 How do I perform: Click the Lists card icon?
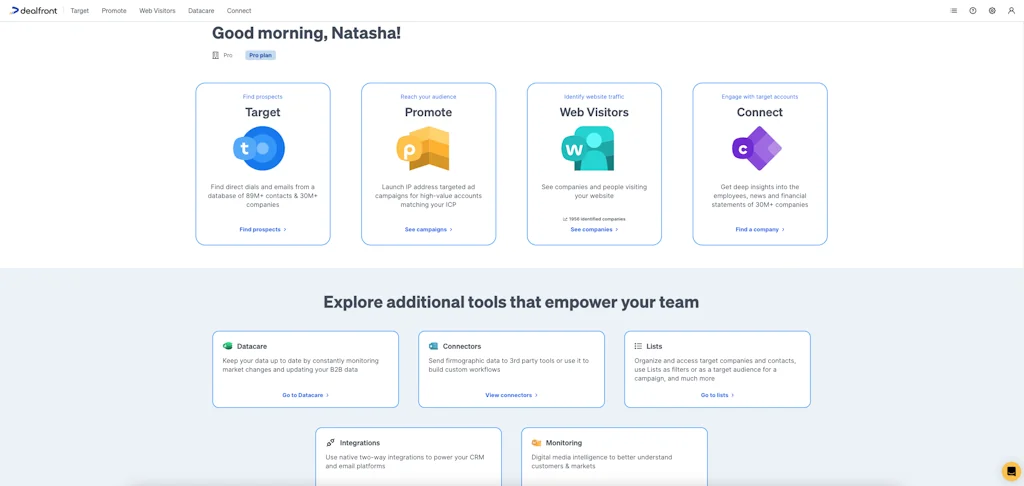(638, 346)
